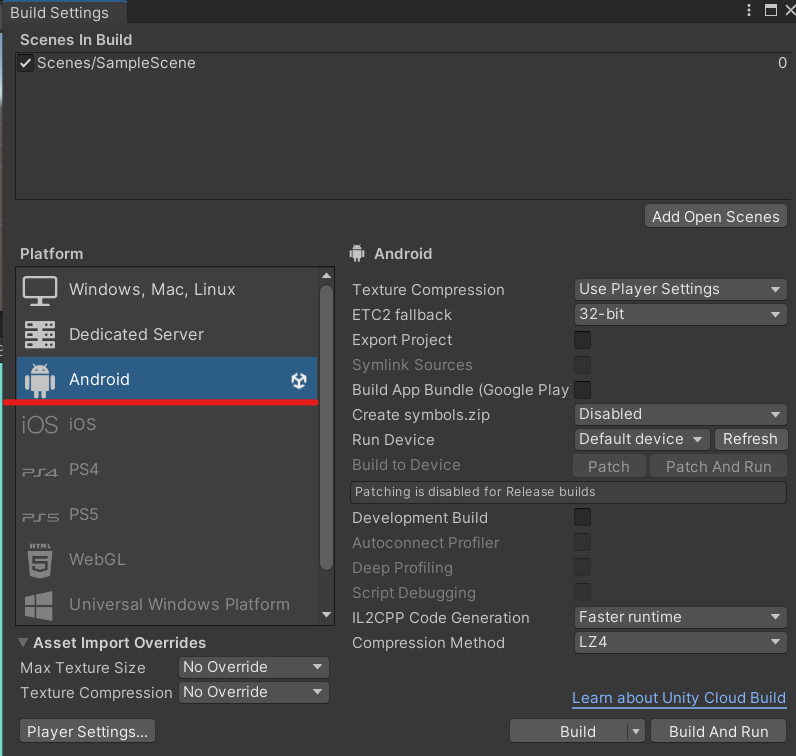
Task: Toggle the Deep Profiling checkbox
Action: (582, 567)
